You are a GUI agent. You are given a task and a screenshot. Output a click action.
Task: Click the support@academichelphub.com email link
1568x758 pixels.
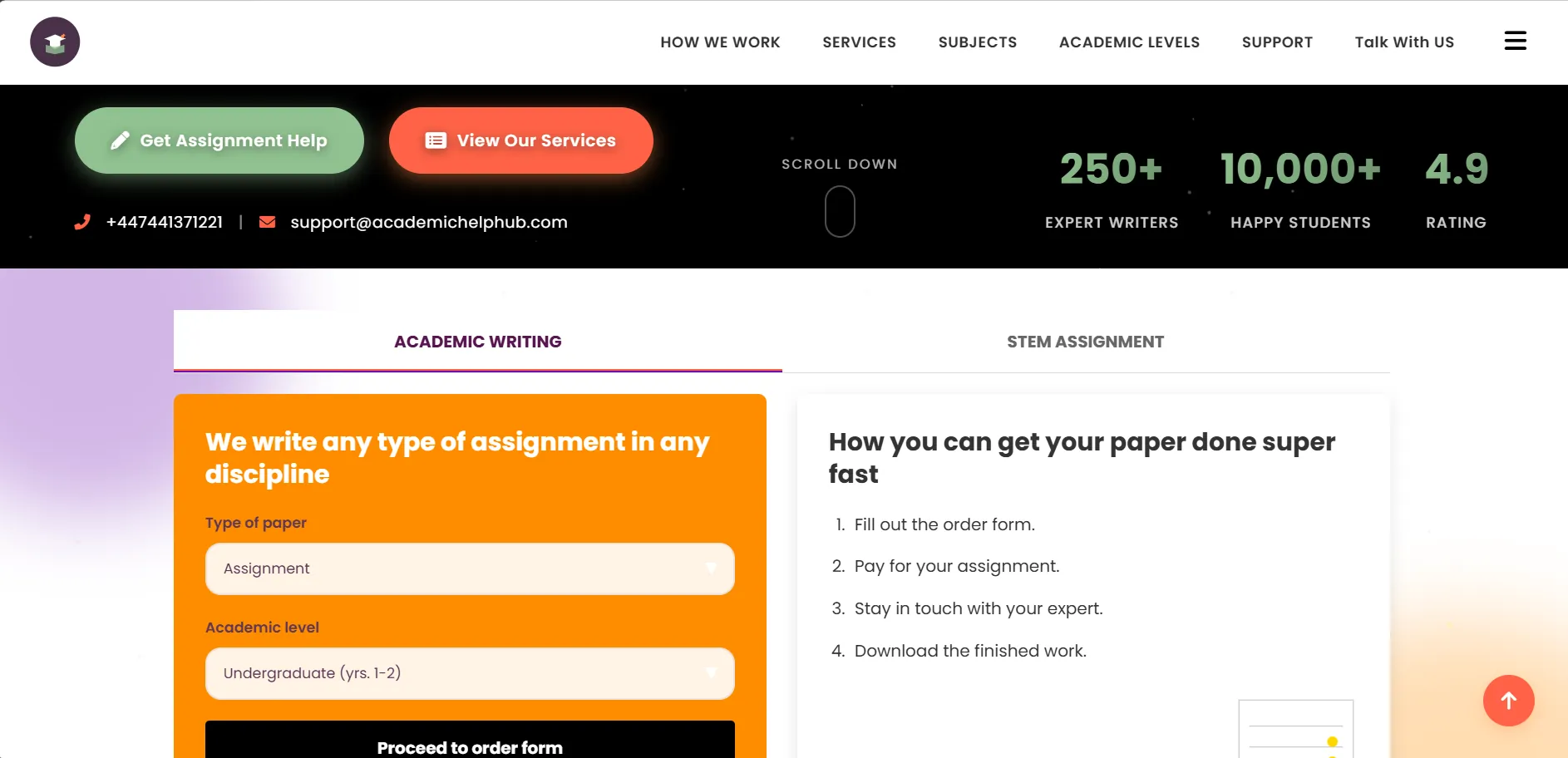click(x=429, y=222)
